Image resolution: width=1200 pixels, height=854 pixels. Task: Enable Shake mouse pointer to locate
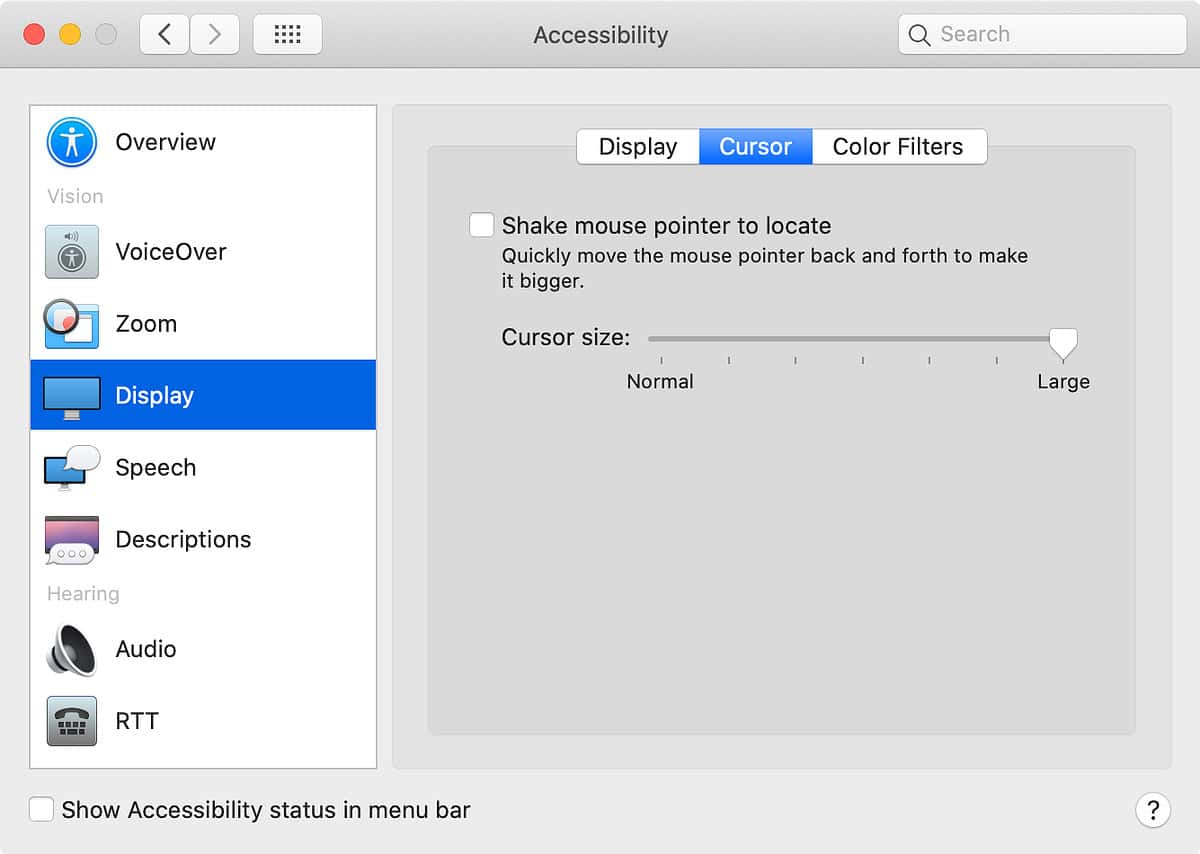(482, 225)
